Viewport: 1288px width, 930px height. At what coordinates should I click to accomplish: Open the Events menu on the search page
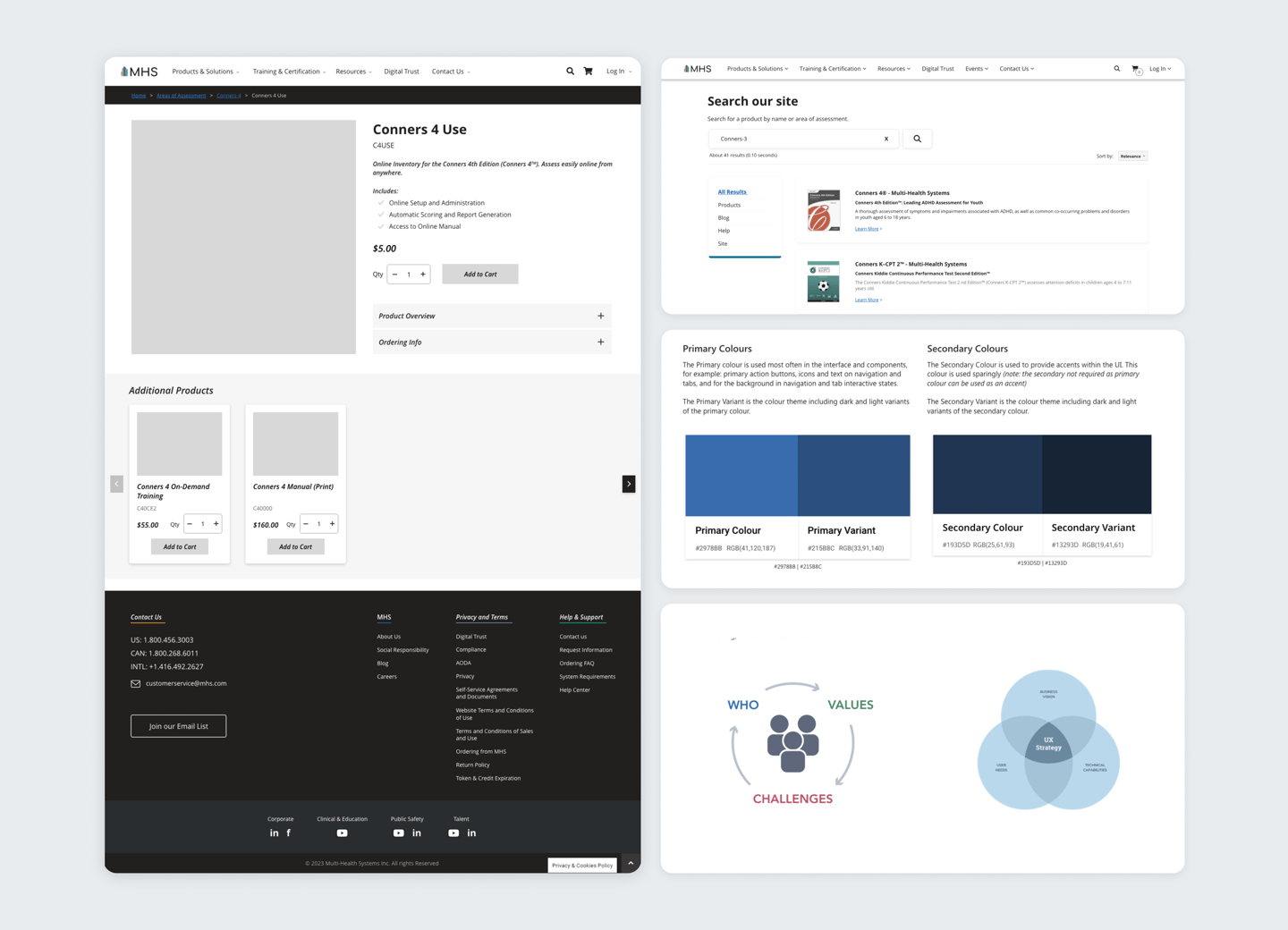tap(977, 69)
